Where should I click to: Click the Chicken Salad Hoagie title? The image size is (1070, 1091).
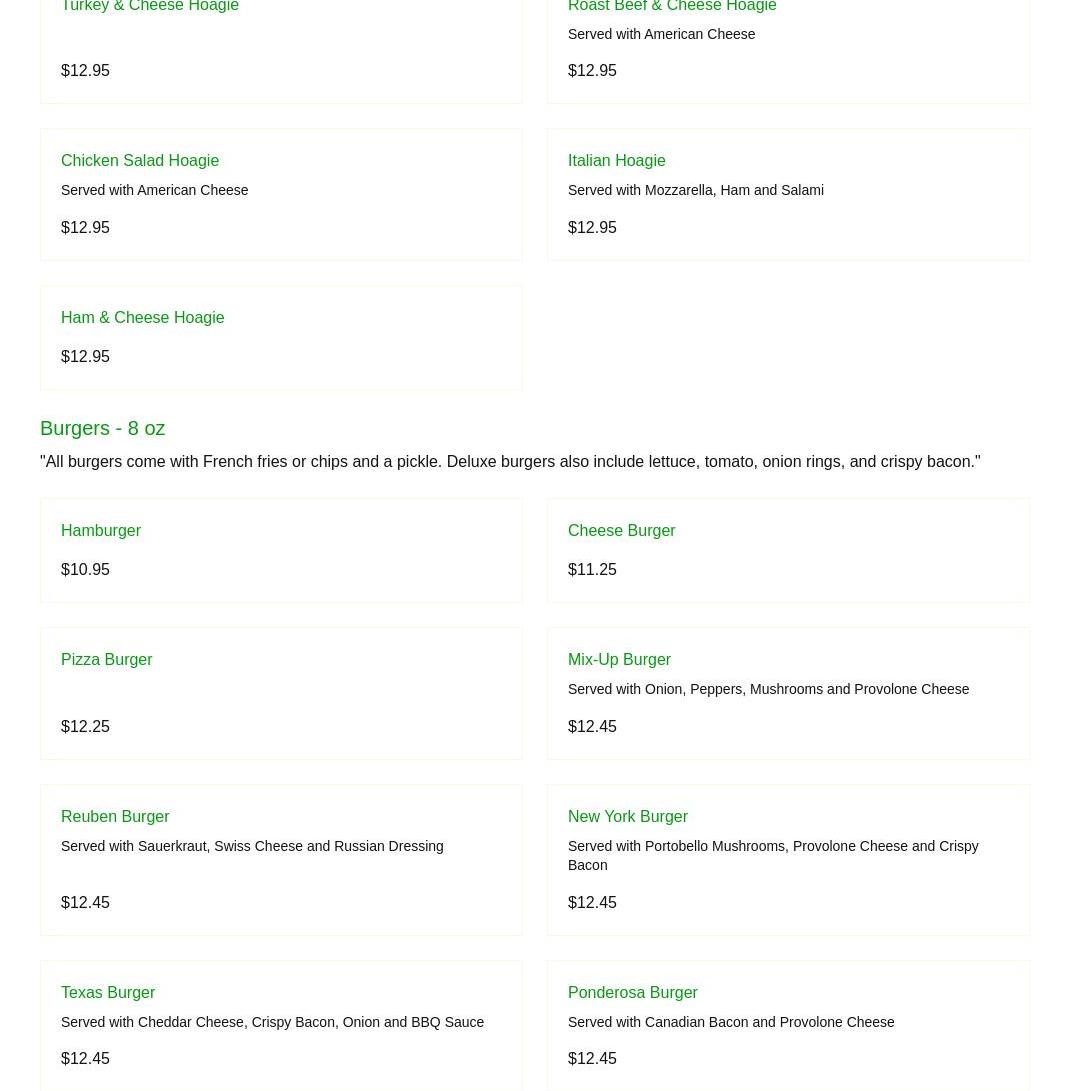[140, 160]
